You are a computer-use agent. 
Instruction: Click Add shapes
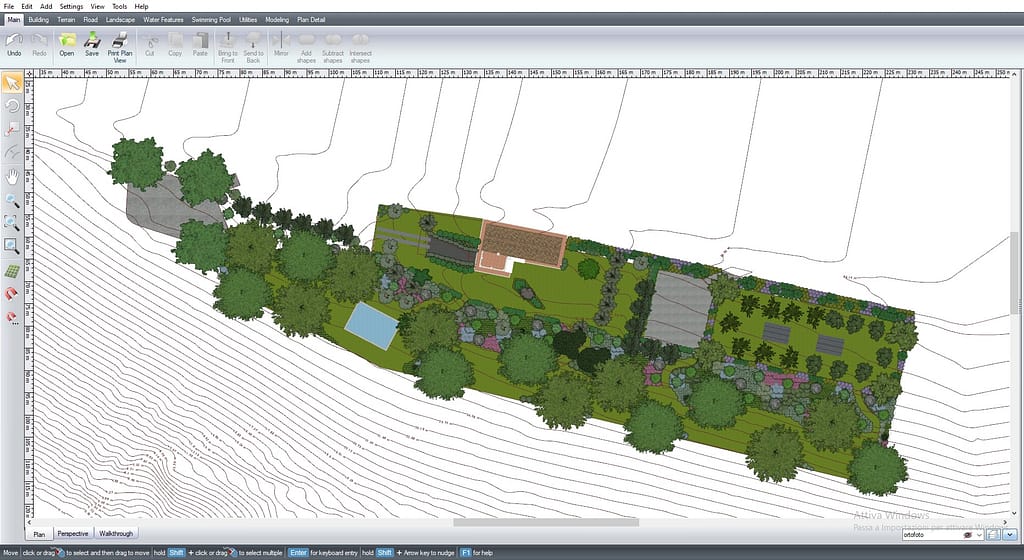(x=306, y=48)
